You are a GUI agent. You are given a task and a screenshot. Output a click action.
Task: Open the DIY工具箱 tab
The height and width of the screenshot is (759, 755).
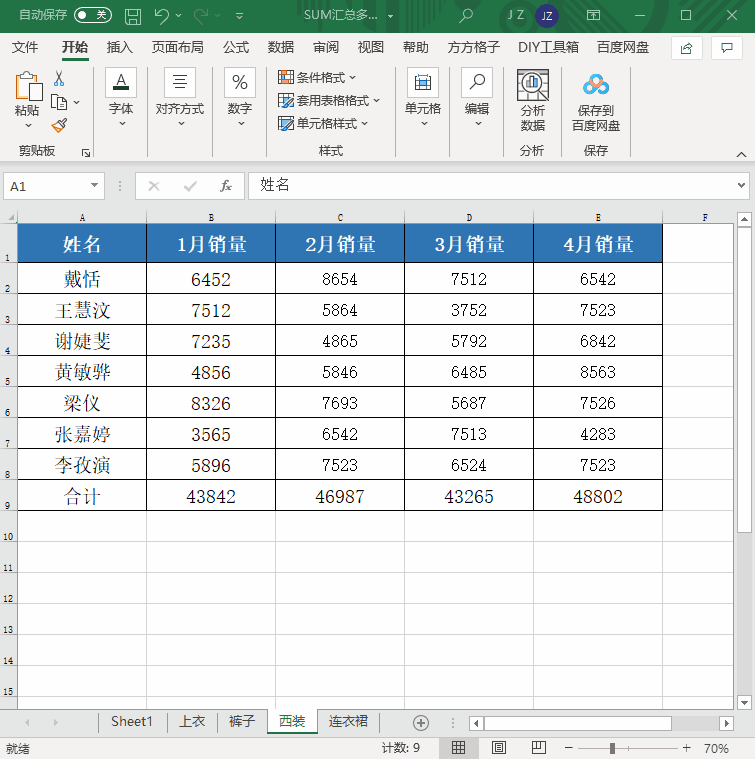(548, 47)
